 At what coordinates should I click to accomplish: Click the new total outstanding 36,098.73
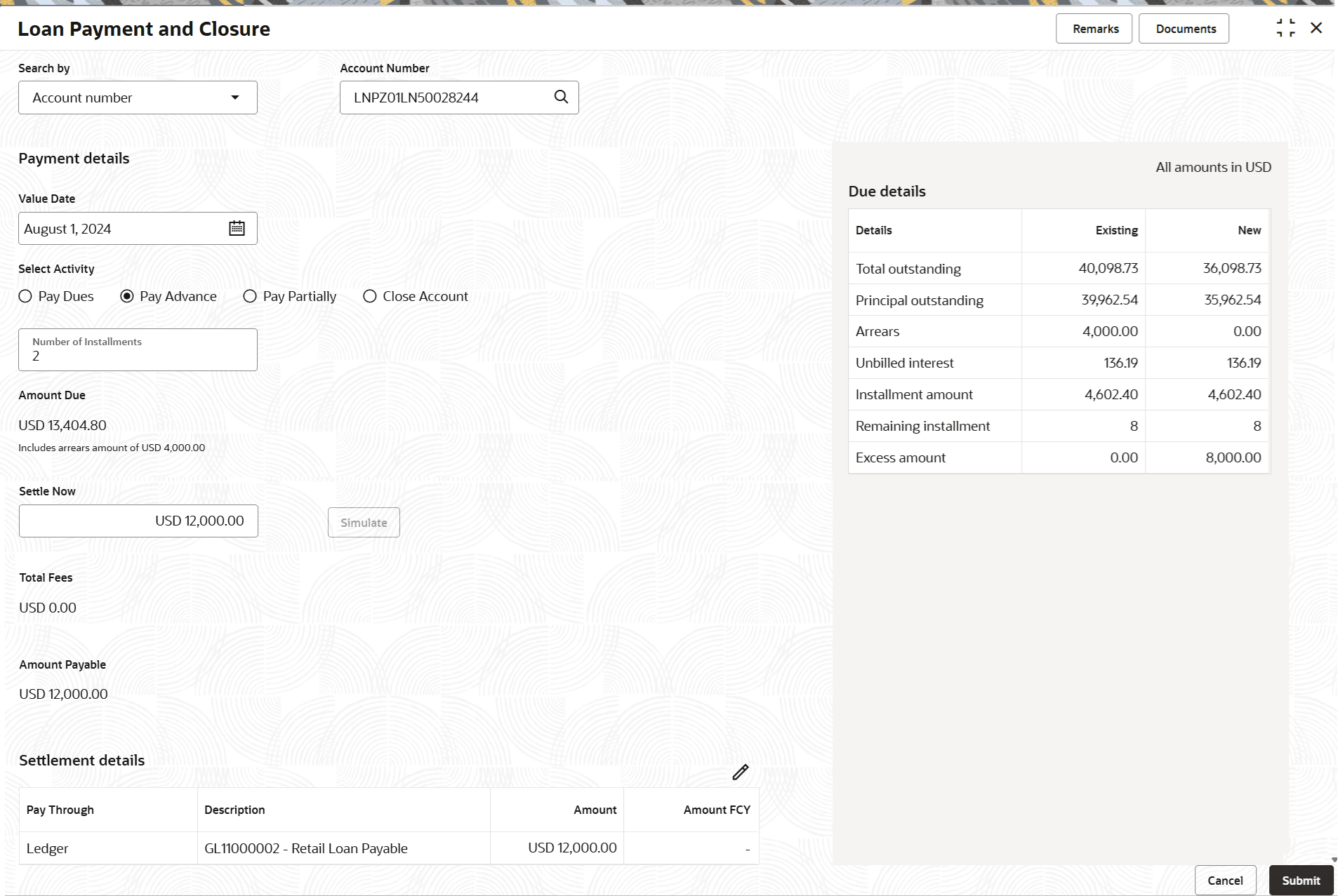pyautogui.click(x=1232, y=268)
